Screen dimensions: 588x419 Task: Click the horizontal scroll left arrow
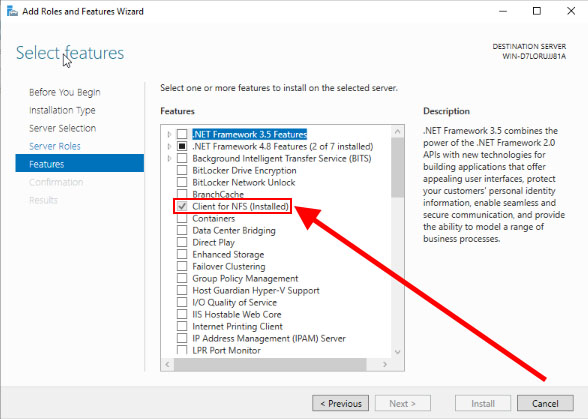[x=168, y=364]
